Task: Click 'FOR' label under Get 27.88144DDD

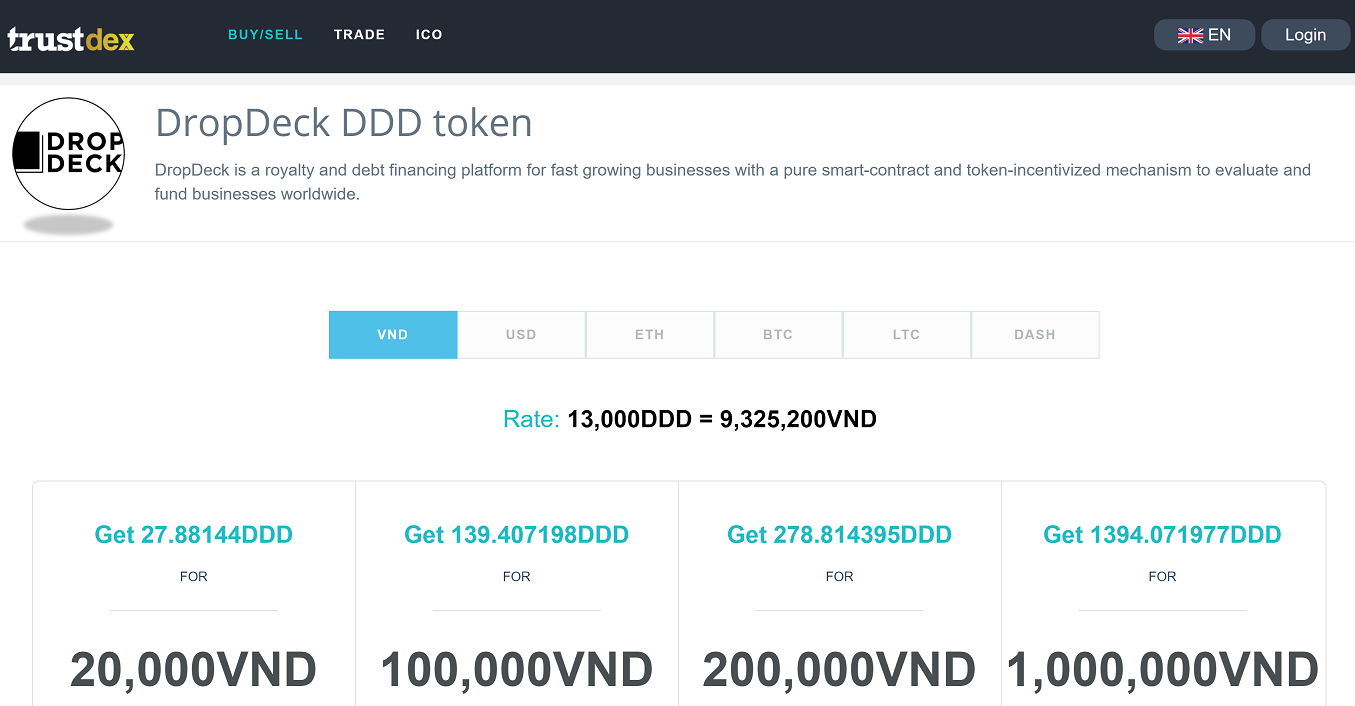Action: click(x=194, y=577)
